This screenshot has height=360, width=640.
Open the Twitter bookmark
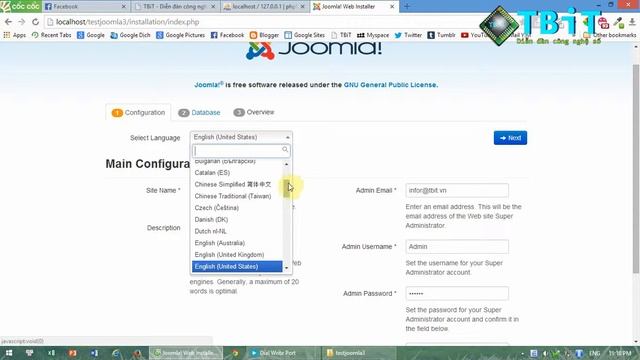(408, 35)
